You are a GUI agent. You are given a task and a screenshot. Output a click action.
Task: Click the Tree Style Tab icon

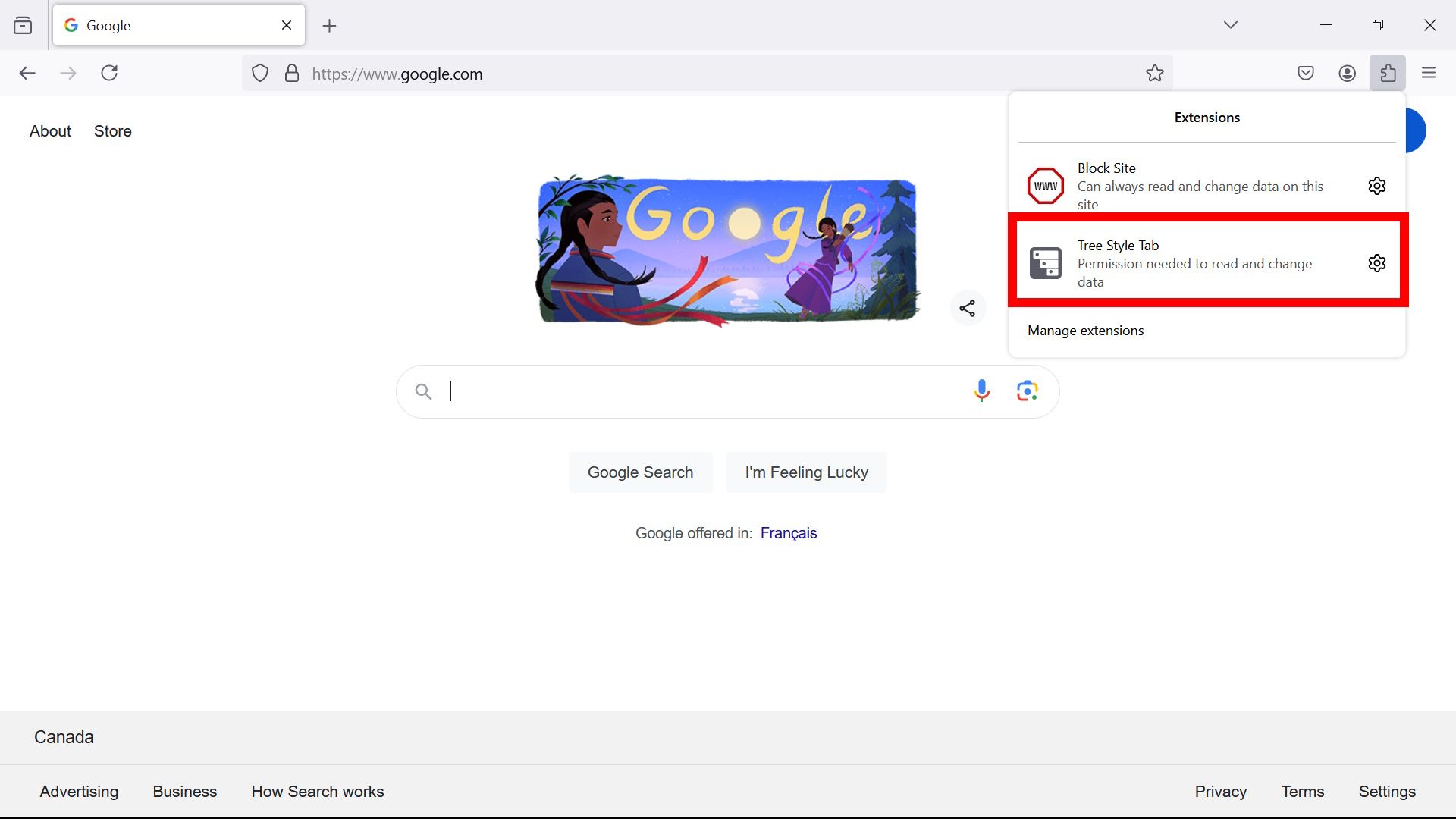click(x=1045, y=263)
